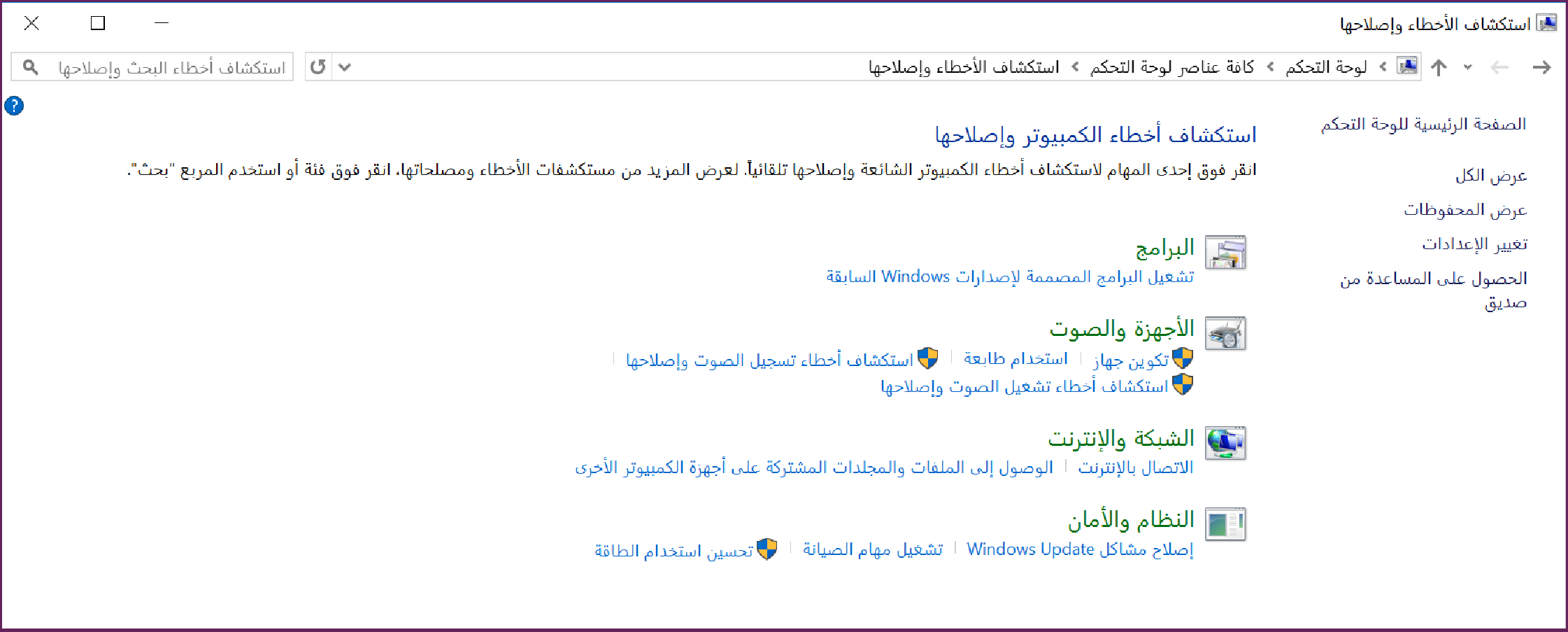The width and height of the screenshot is (1568, 632).
Task: Click shield icon beside استكشاف أخطاء تسجيل الصوت
Action: (927, 358)
